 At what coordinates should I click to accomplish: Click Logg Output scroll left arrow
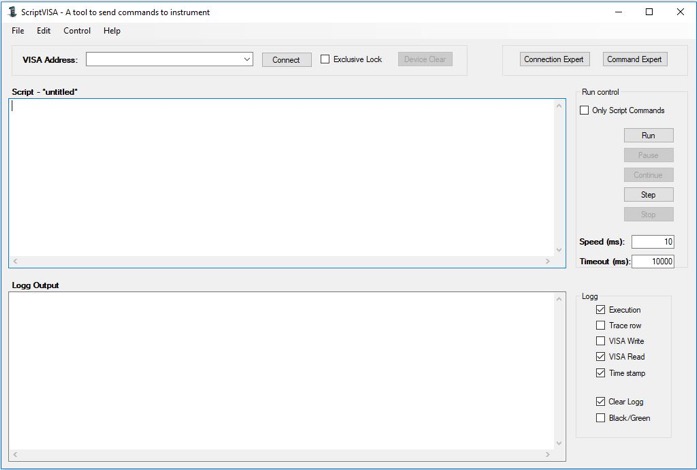(15, 454)
